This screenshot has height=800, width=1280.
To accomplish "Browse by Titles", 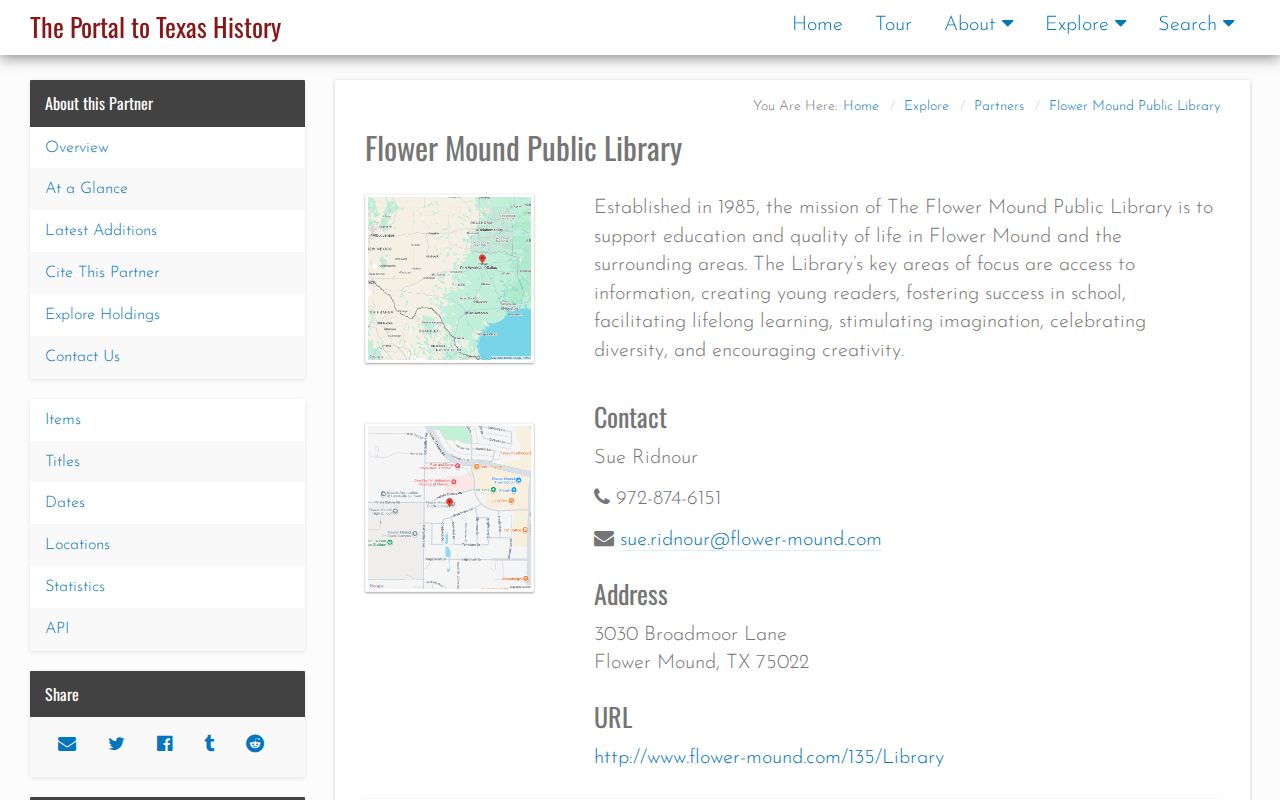I will coord(167,461).
